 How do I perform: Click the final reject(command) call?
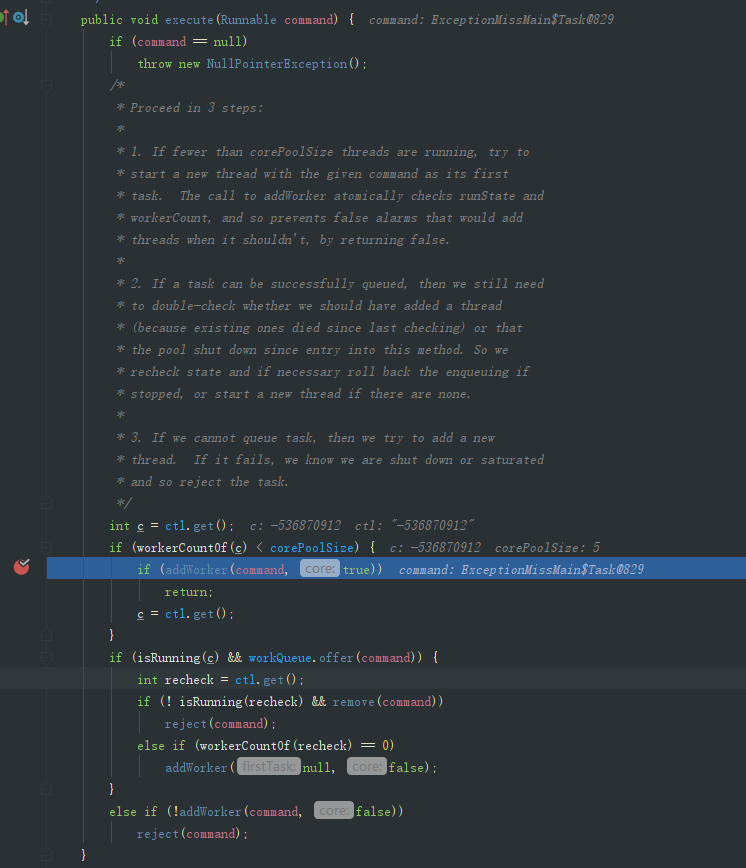point(189,834)
